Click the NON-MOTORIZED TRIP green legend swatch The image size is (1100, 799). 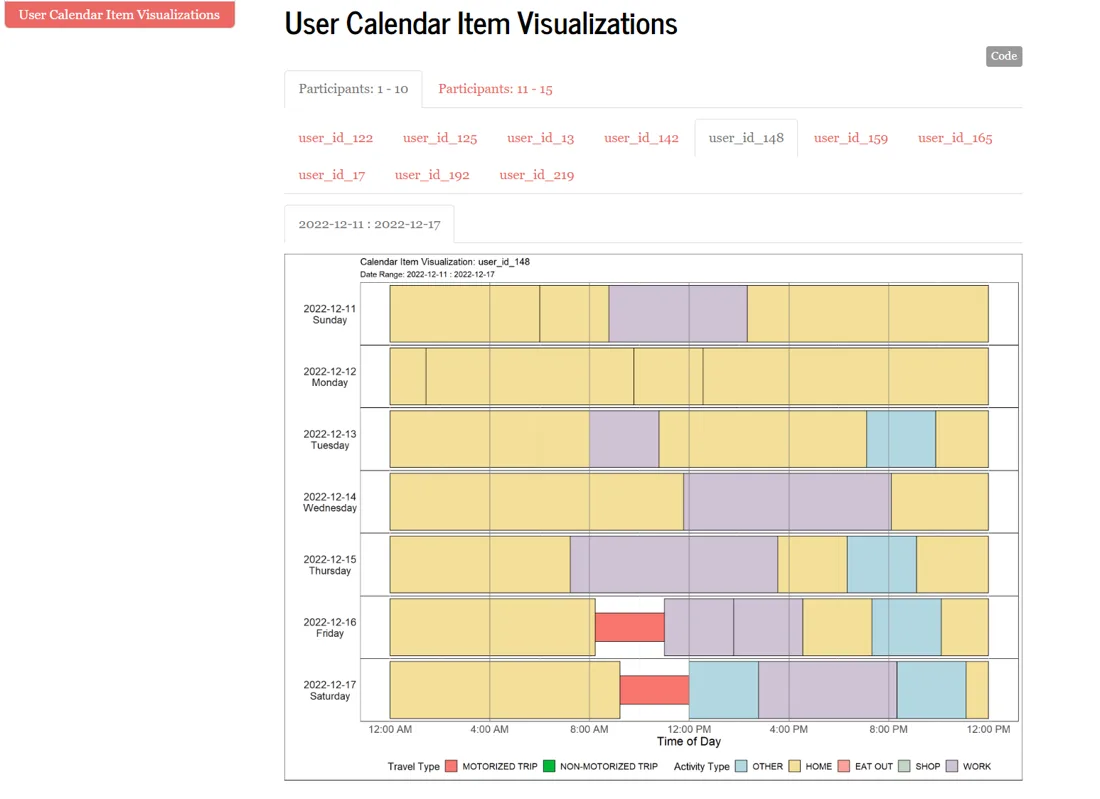549,766
